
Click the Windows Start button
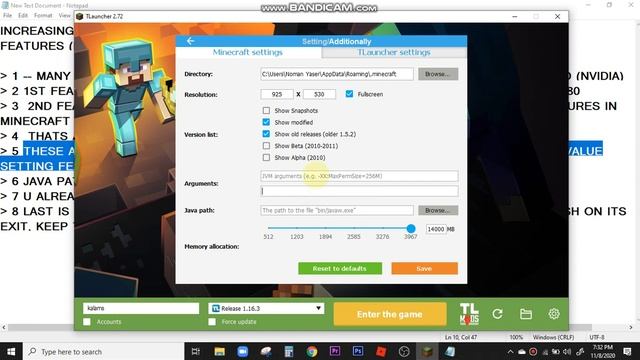click(11, 351)
